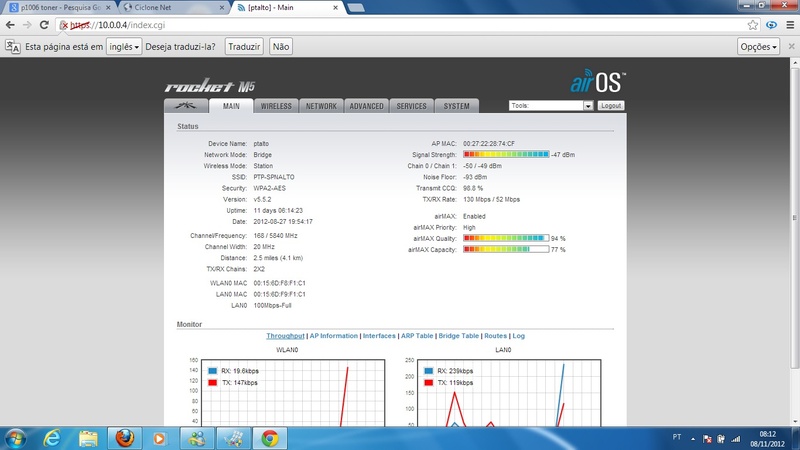Open the Windows Live Messenger taskbar icon
The height and width of the screenshot is (450, 800).
197,438
